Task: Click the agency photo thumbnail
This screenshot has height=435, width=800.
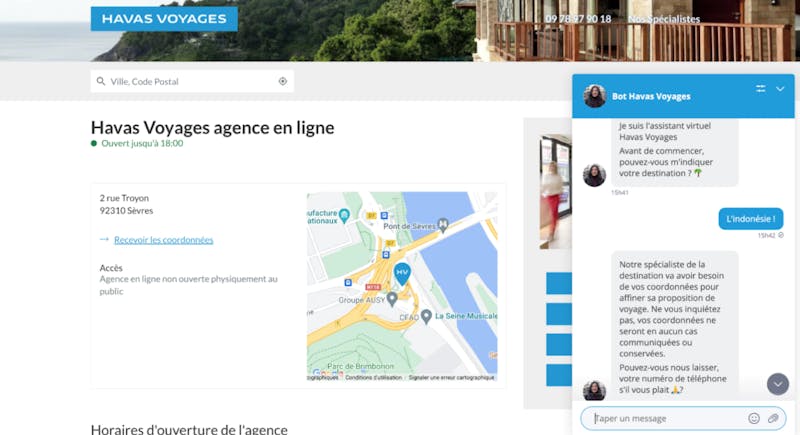Action: click(x=556, y=192)
